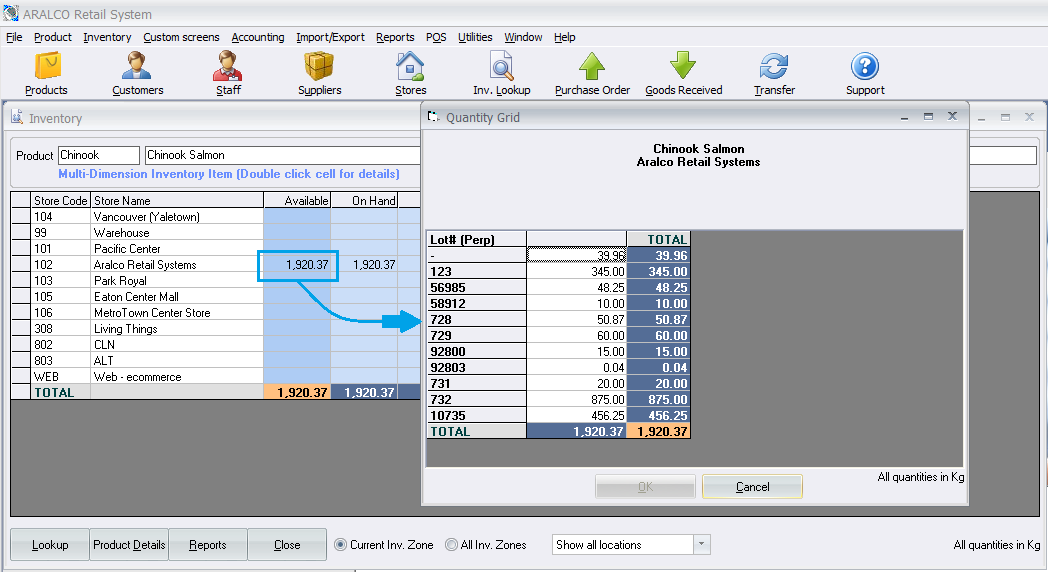Maximize the Quantity Grid window
Image resolution: width=1049 pixels, height=572 pixels.
[x=928, y=116]
